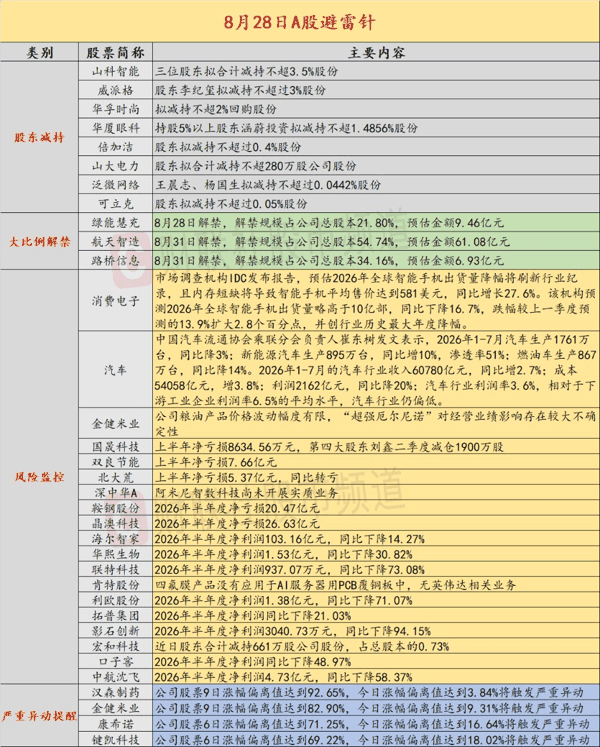Click '股东拟合计减持不超280万股公司股份'
The height and width of the screenshot is (747, 600).
coord(255,166)
